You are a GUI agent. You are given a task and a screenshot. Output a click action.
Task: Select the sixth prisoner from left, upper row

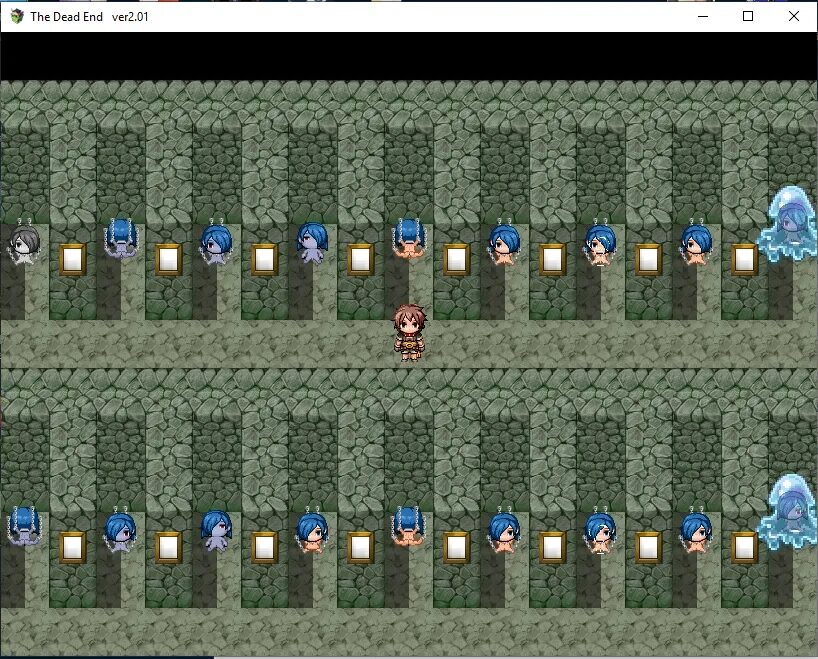tap(504, 243)
